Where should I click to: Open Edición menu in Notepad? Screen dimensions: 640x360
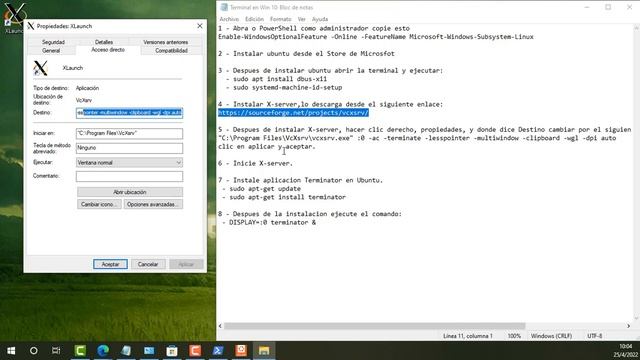tap(254, 19)
